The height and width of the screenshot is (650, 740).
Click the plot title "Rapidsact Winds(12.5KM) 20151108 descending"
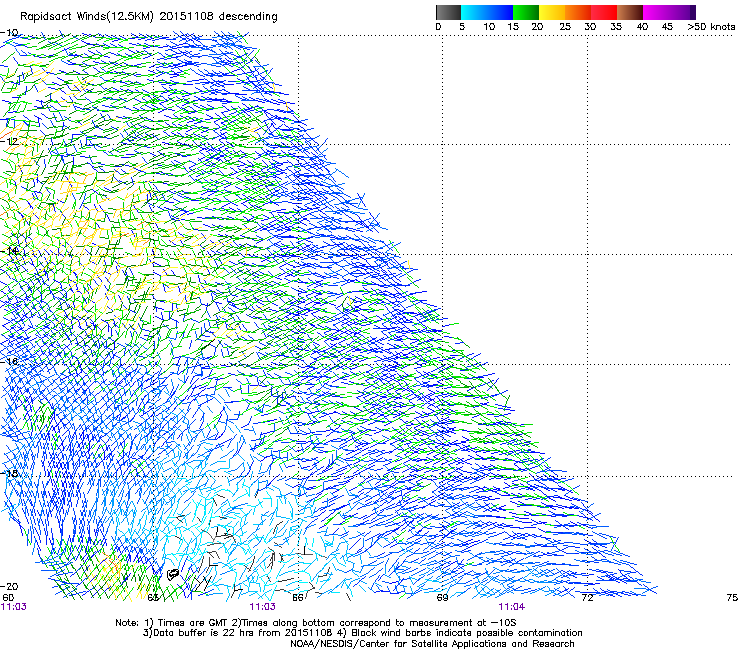pyautogui.click(x=149, y=17)
